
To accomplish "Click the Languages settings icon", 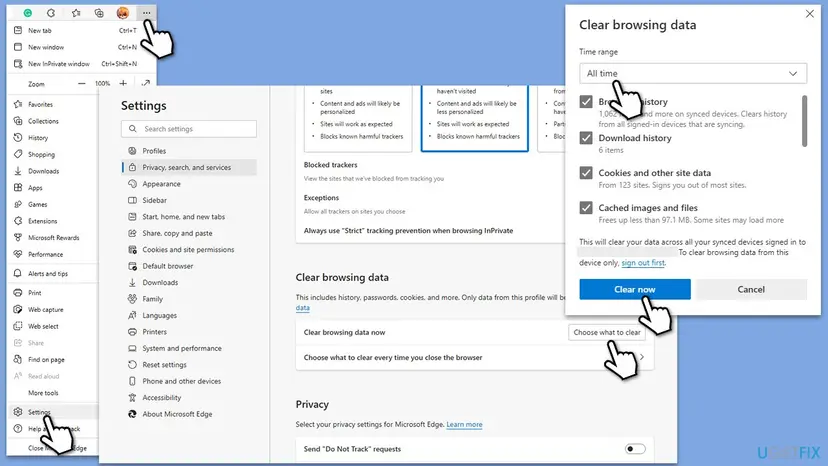I will pyautogui.click(x=132, y=315).
